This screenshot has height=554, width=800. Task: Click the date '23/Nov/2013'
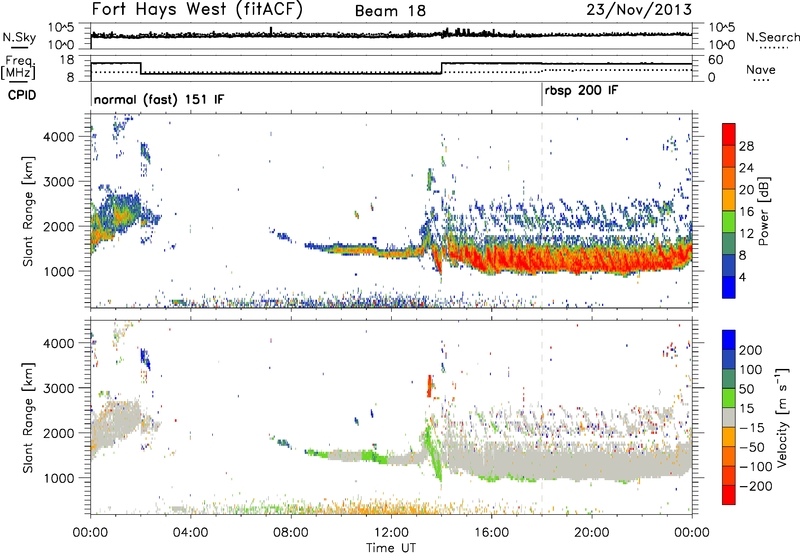(x=639, y=10)
